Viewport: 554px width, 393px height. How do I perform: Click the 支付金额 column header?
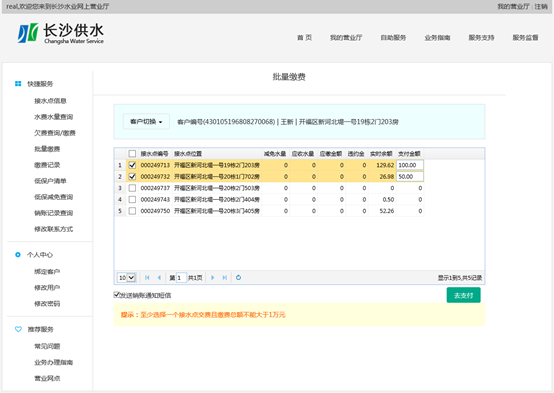(x=409, y=154)
